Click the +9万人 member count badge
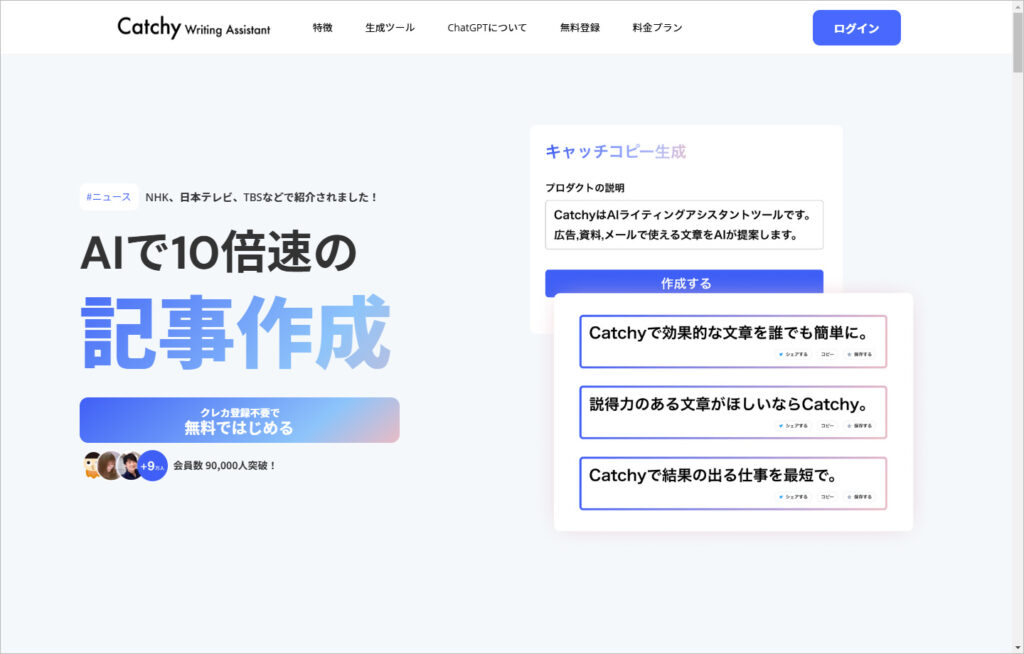Viewport: 1024px width, 654px height. (153, 466)
